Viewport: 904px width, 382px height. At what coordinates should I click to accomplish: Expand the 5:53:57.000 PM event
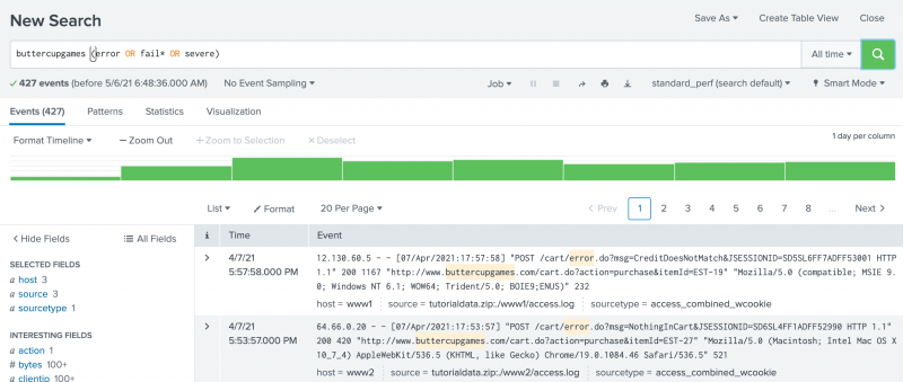(207, 327)
